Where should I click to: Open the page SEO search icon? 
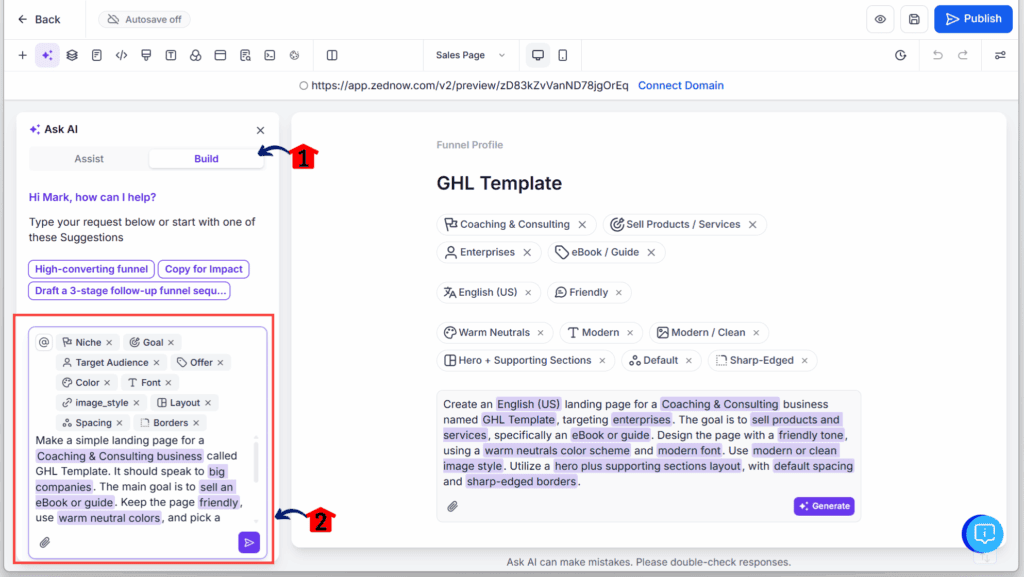click(244, 55)
